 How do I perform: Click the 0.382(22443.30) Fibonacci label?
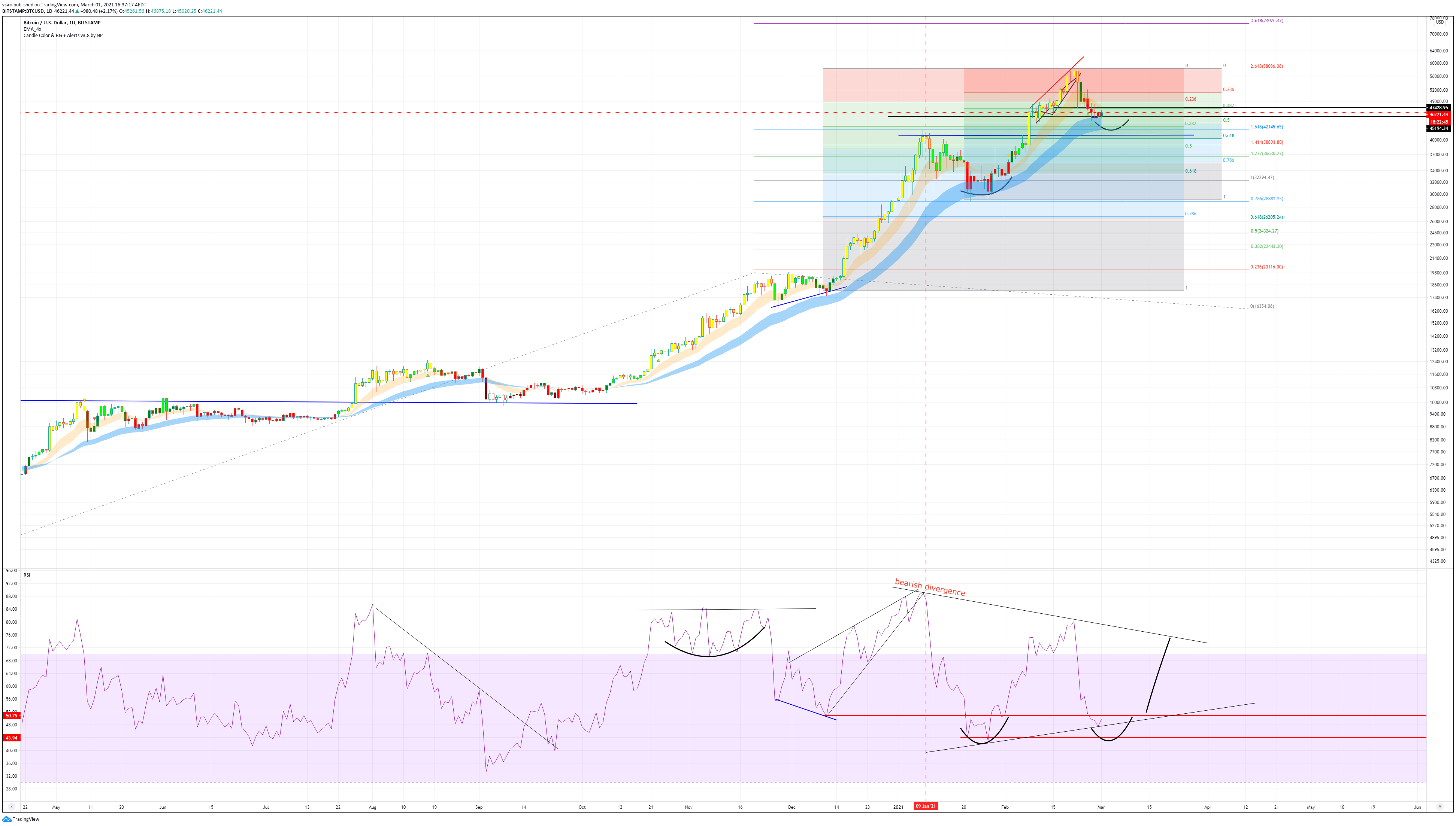[1266, 246]
